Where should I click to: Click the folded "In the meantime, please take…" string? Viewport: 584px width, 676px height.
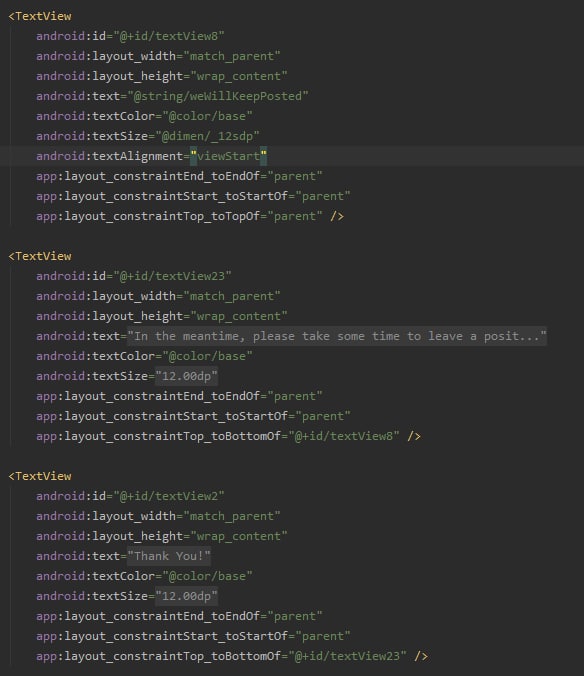(x=337, y=336)
